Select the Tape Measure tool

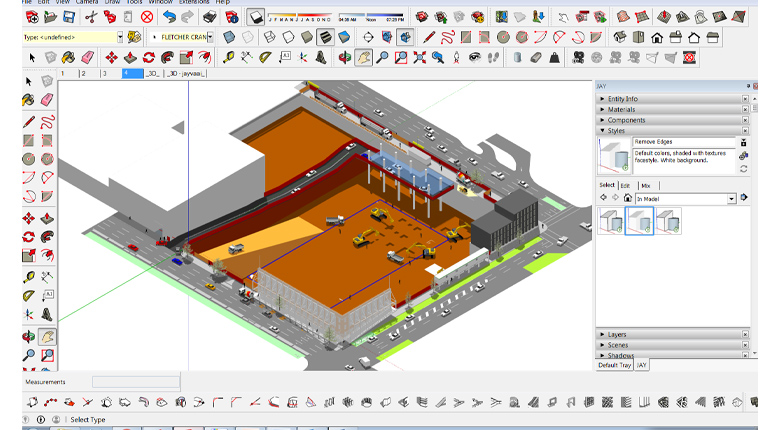coord(29,275)
